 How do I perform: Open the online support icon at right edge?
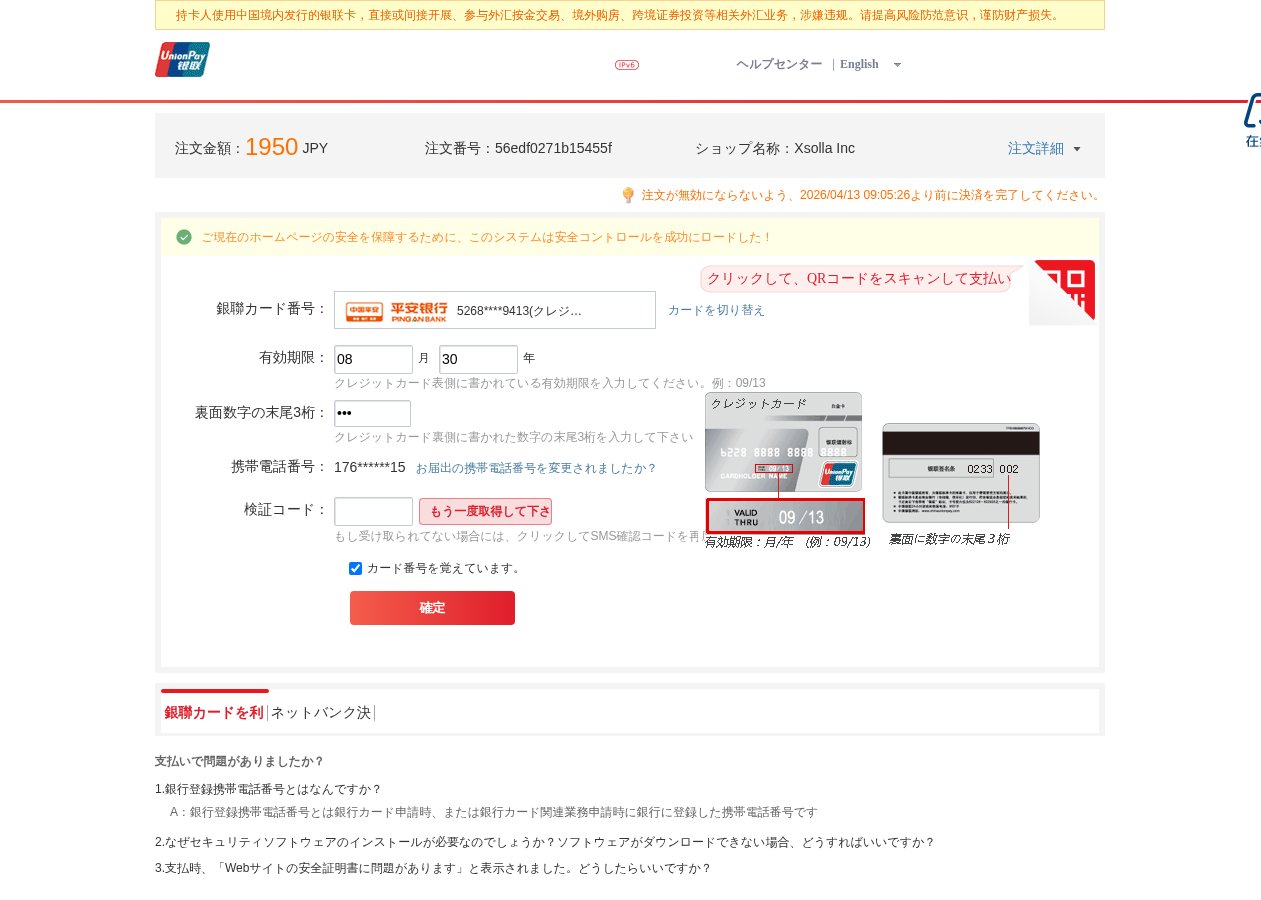pyautogui.click(x=1252, y=120)
